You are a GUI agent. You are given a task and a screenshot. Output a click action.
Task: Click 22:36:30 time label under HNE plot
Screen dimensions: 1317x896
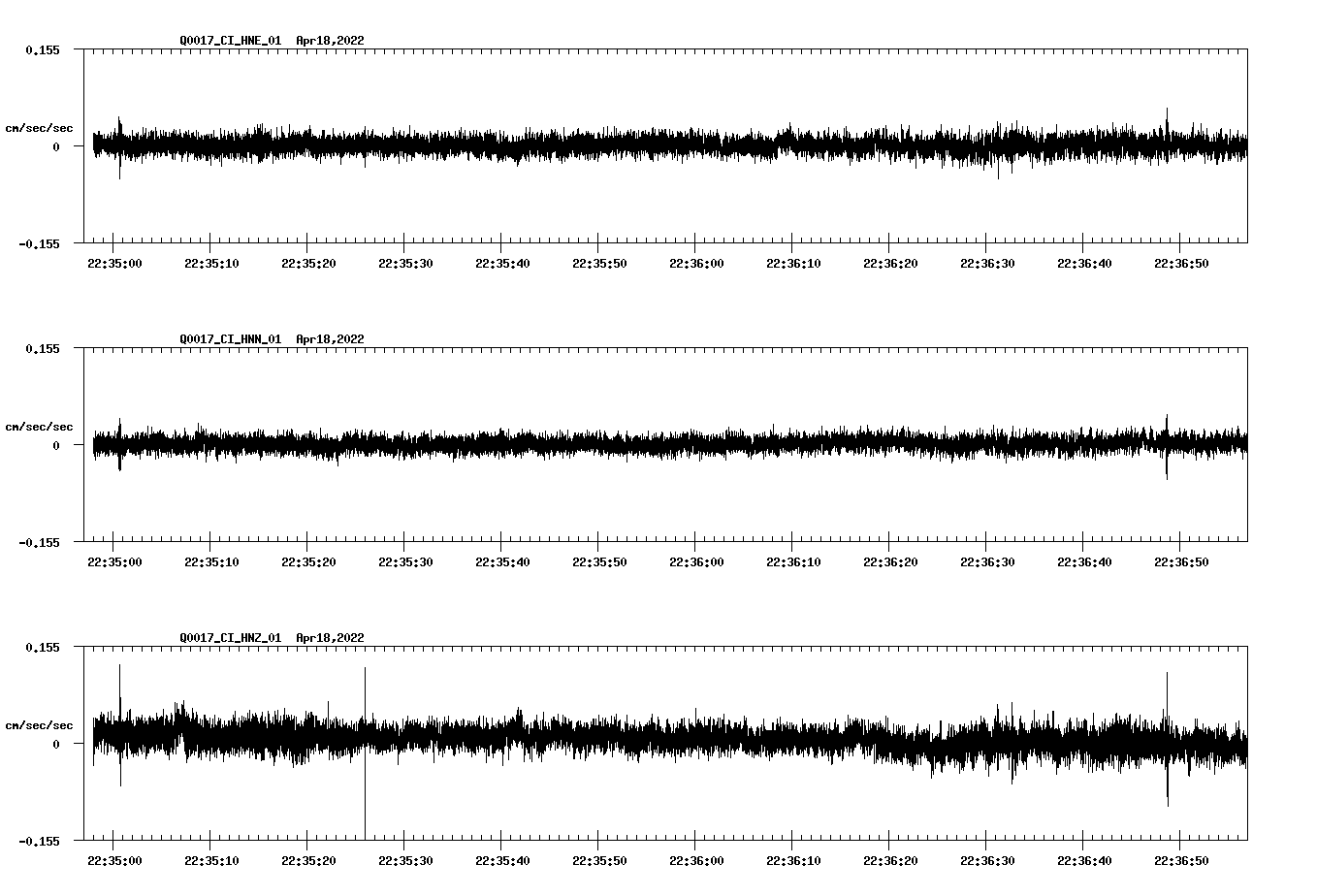(987, 263)
